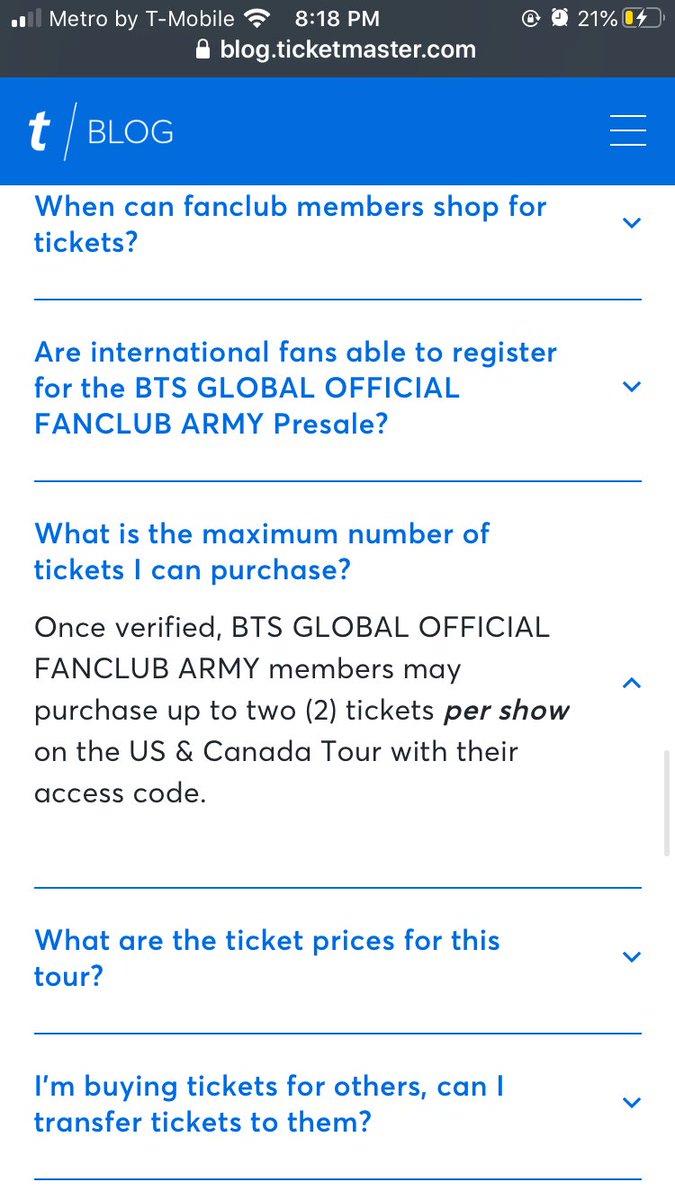The image size is (675, 1200).
Task: Expand the international fans question chevron
Action: point(631,387)
